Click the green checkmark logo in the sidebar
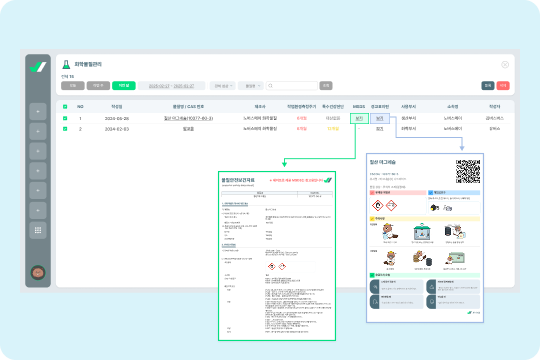This screenshot has height=360, width=540. 38,66
